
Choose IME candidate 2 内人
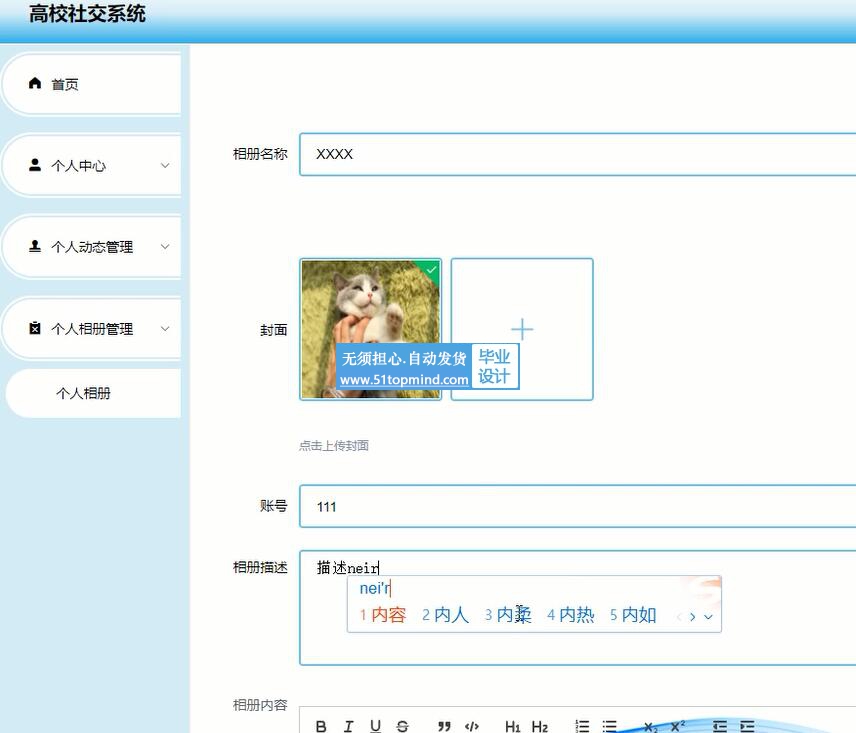pyautogui.click(x=445, y=615)
